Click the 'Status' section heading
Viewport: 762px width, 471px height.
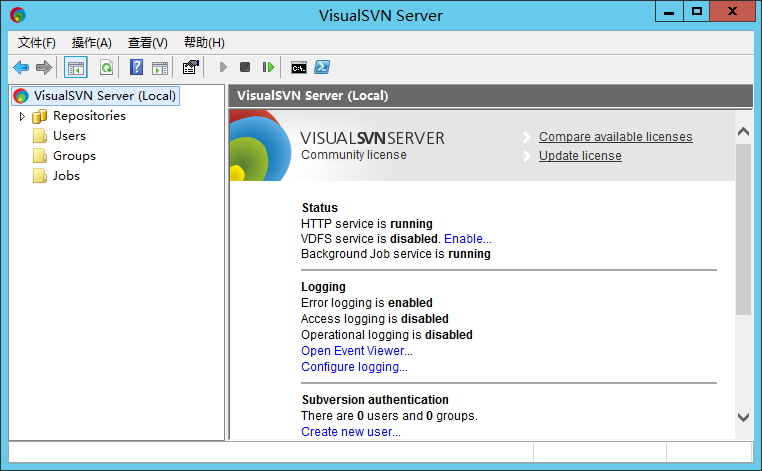320,208
